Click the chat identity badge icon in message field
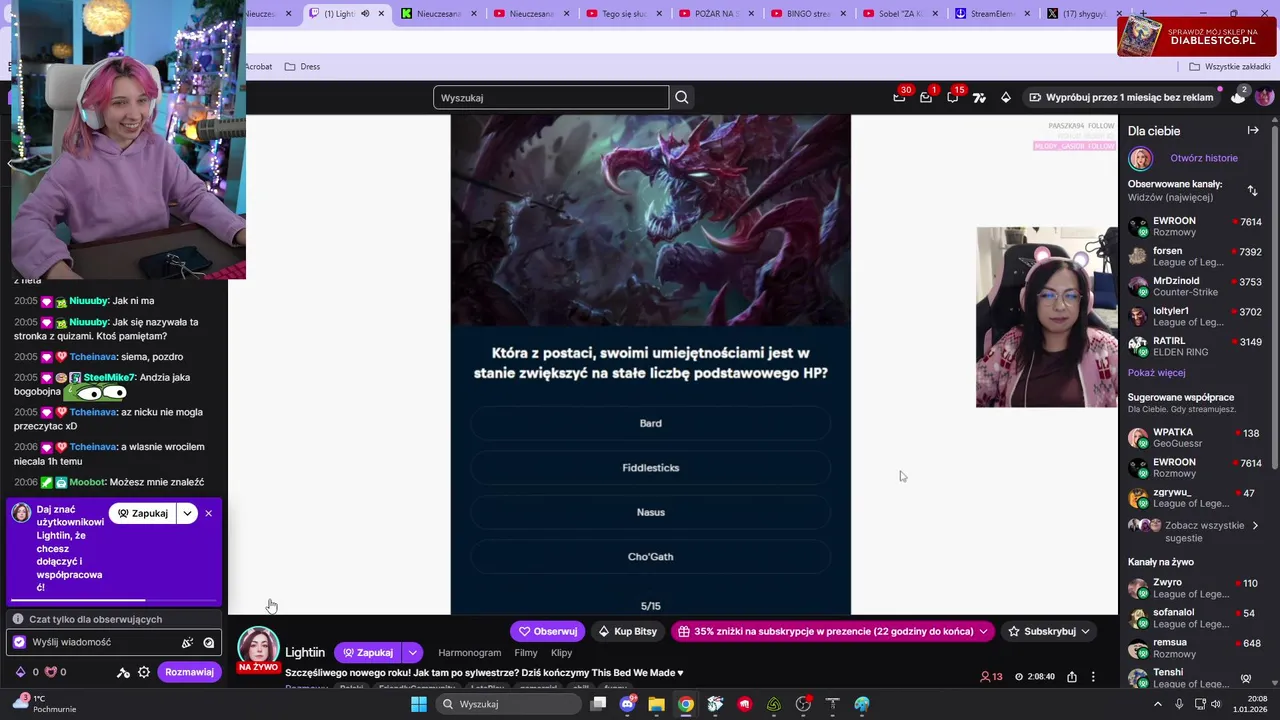This screenshot has width=1280, height=720. click(19, 642)
